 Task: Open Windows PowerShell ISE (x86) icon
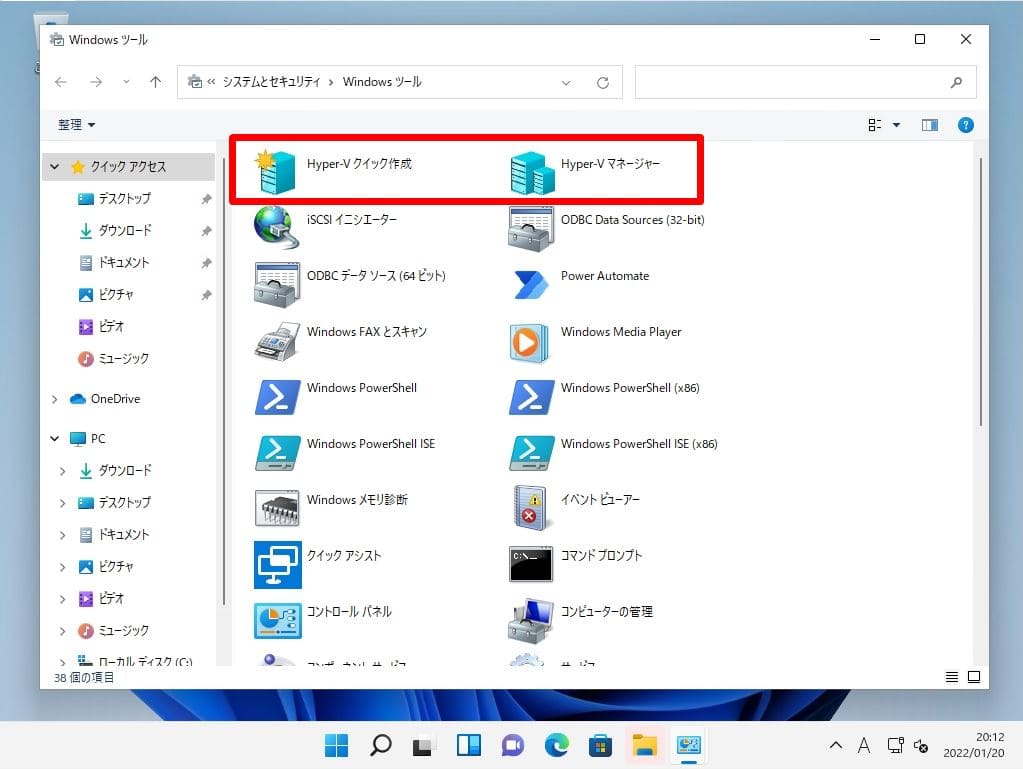coord(532,453)
